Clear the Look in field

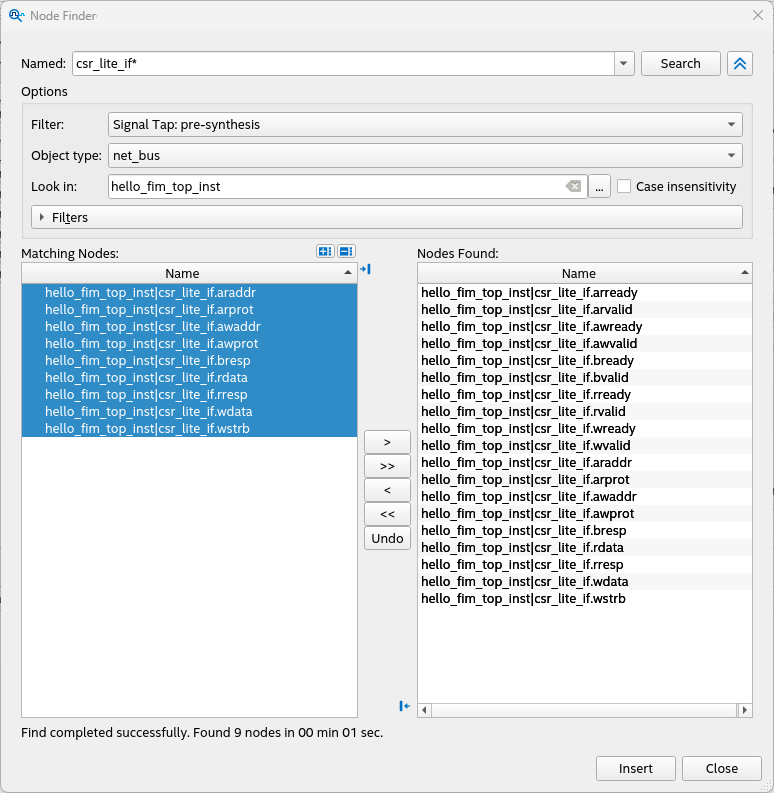click(x=573, y=187)
